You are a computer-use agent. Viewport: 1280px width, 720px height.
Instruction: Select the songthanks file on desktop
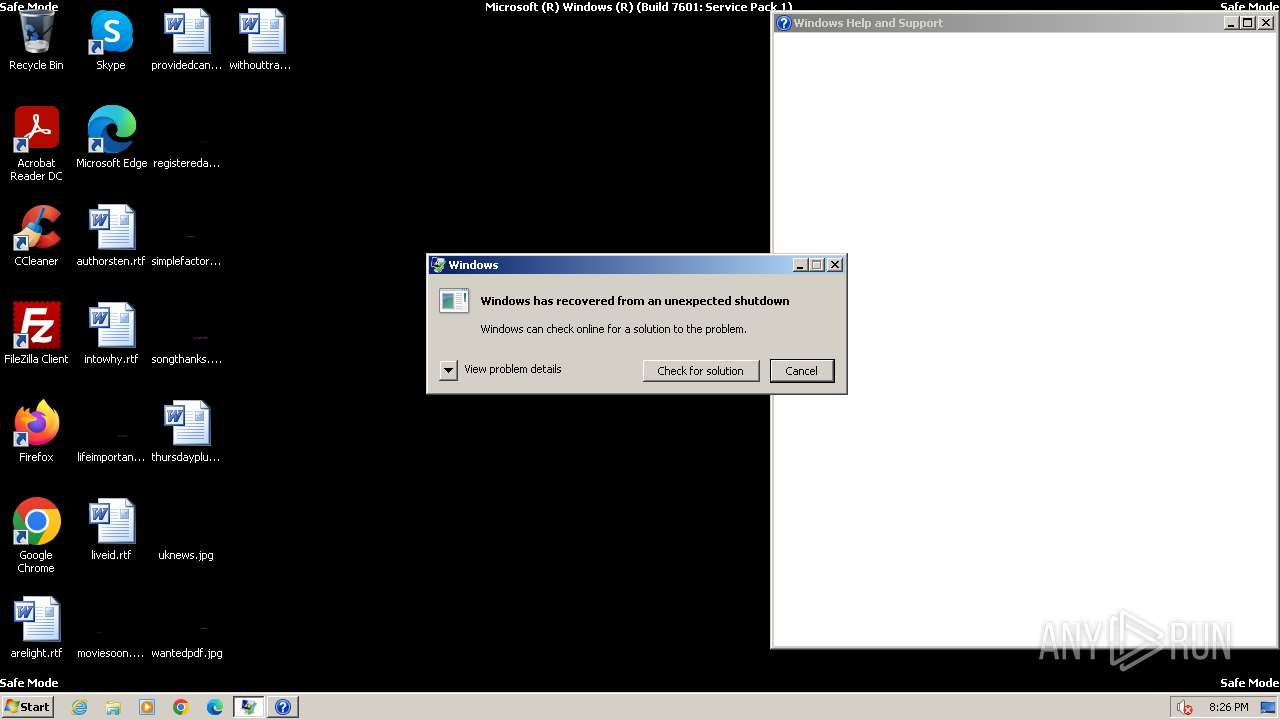coord(186,336)
